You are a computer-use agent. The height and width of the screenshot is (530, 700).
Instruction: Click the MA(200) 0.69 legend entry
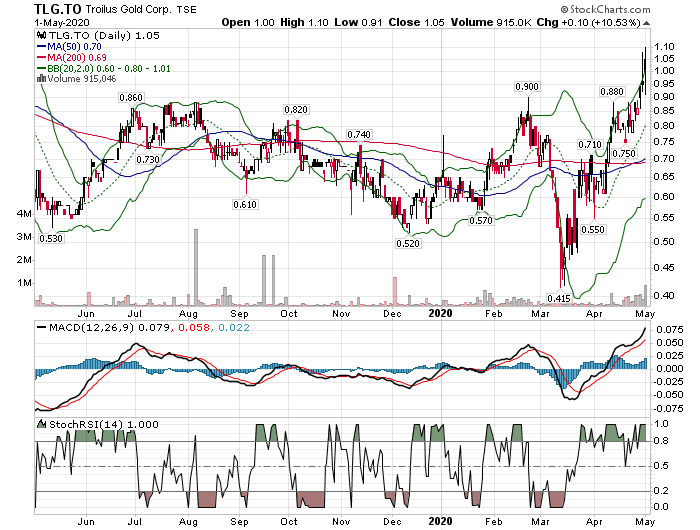click(77, 57)
